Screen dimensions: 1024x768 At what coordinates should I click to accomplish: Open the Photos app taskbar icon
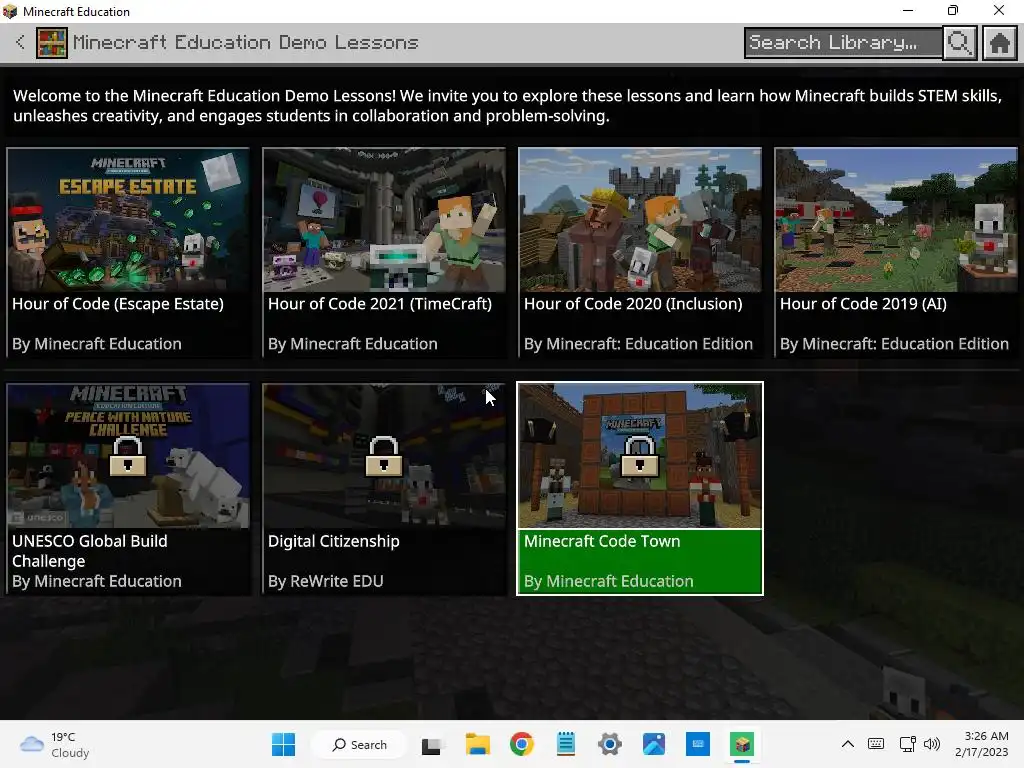[x=654, y=744]
